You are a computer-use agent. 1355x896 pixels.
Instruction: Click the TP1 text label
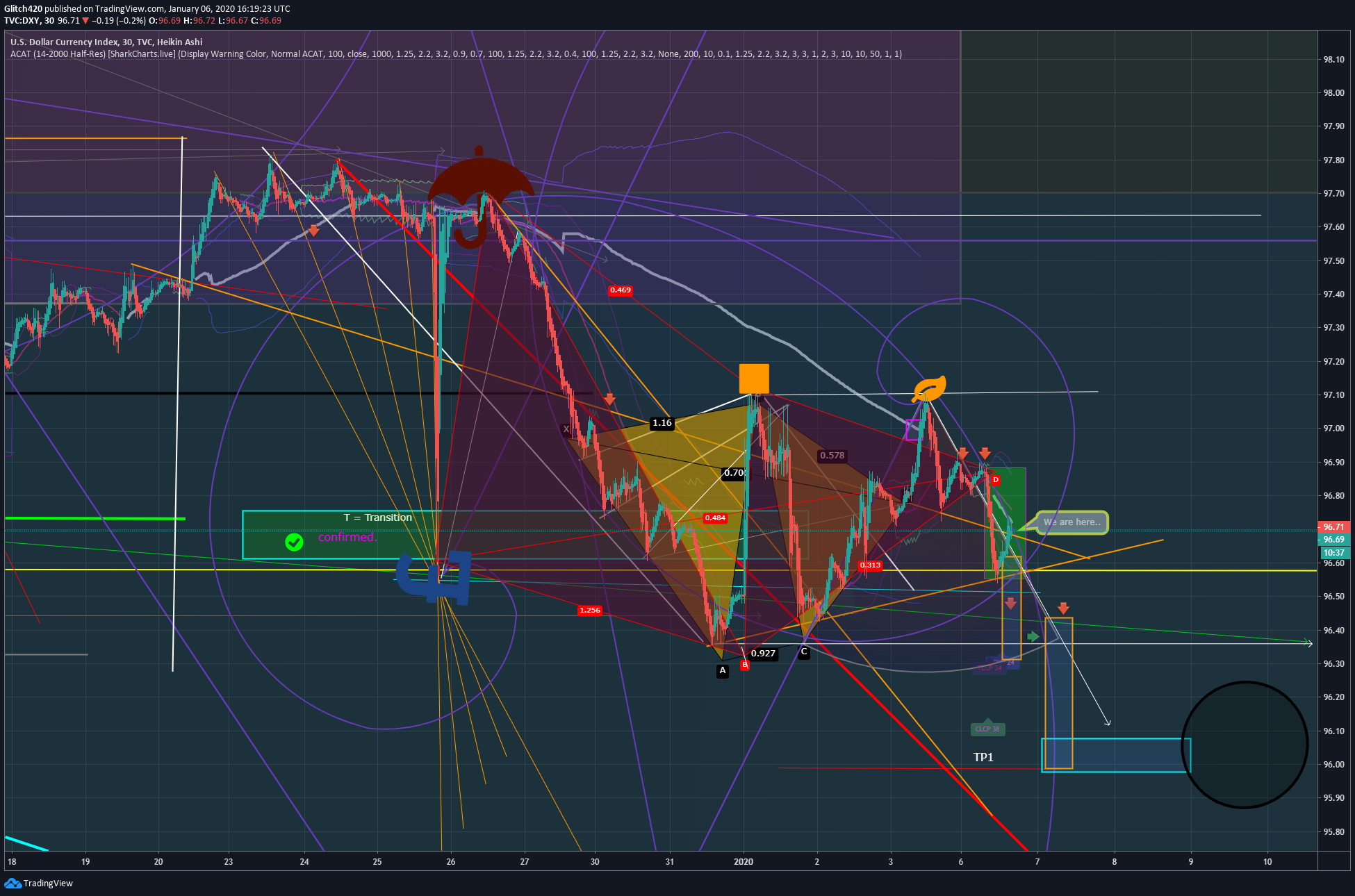(x=983, y=757)
